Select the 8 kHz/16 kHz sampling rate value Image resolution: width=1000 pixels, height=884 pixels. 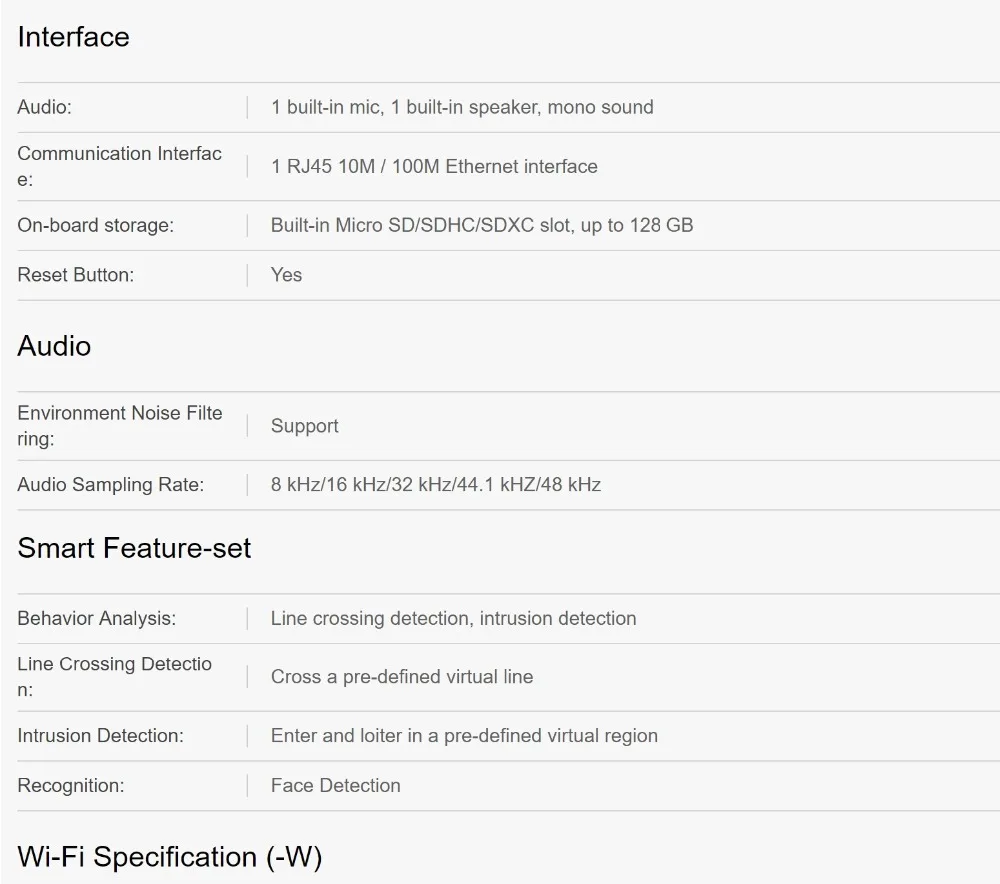click(435, 485)
